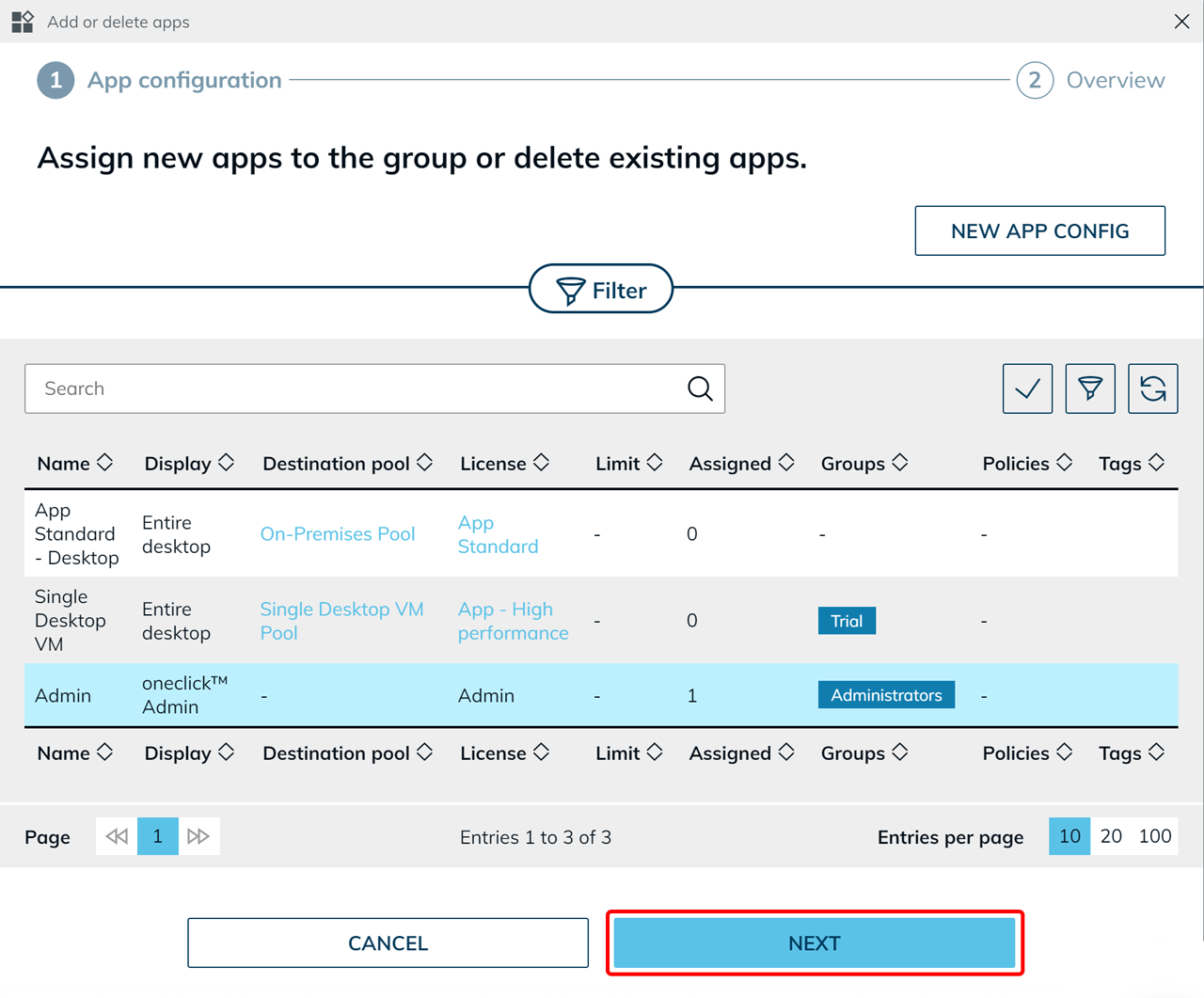Go to step 2 Overview
This screenshot has height=998, width=1204.
pos(1091,80)
